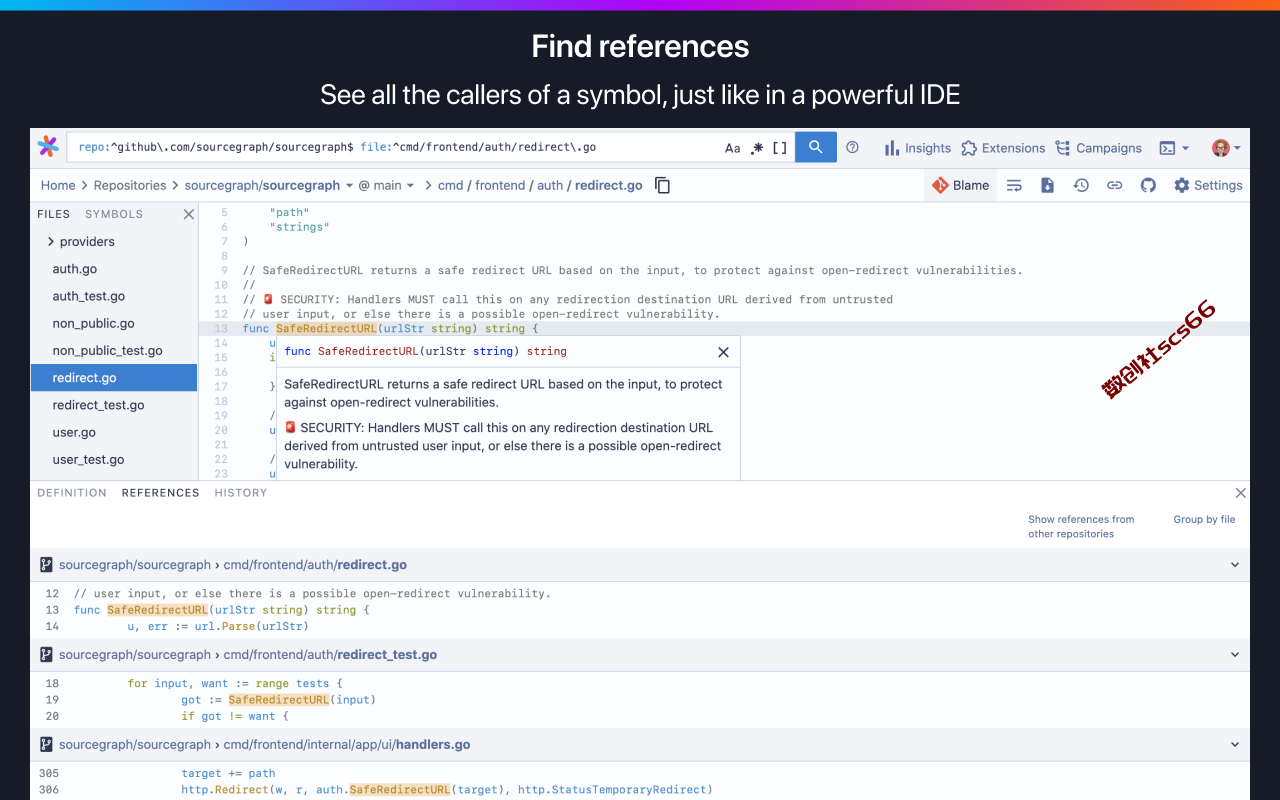Open the @ main revision dropdown

click(386, 185)
